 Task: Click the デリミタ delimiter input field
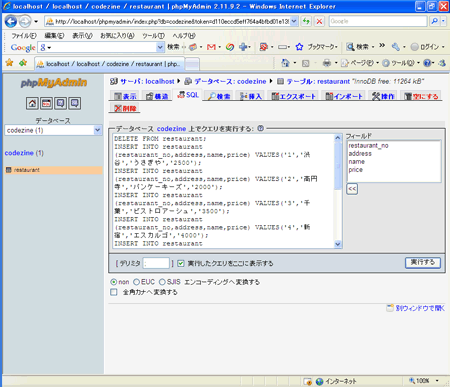pos(156,263)
